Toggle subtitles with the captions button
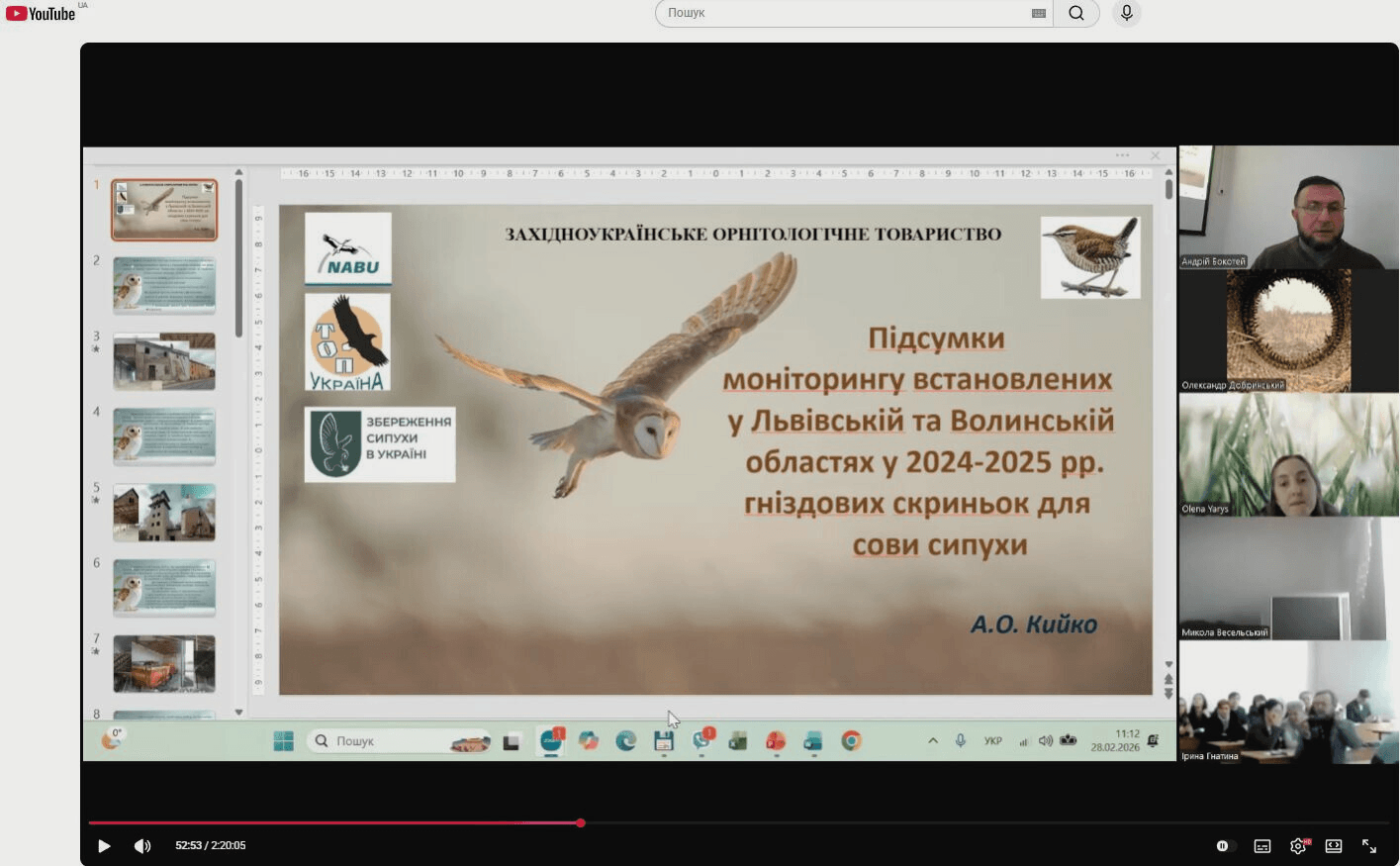The width and height of the screenshot is (1400, 866). point(1262,846)
